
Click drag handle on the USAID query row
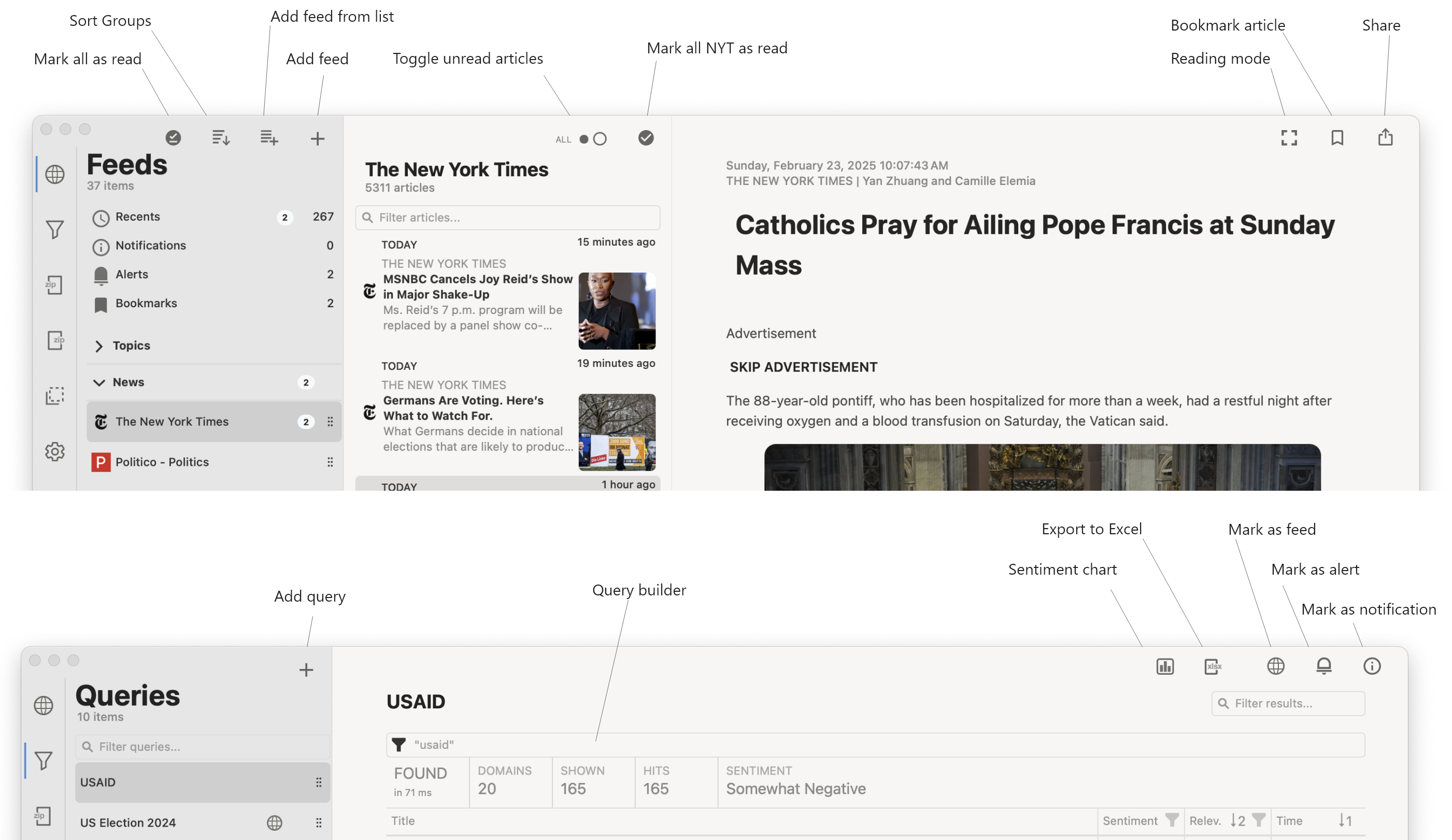(x=319, y=782)
